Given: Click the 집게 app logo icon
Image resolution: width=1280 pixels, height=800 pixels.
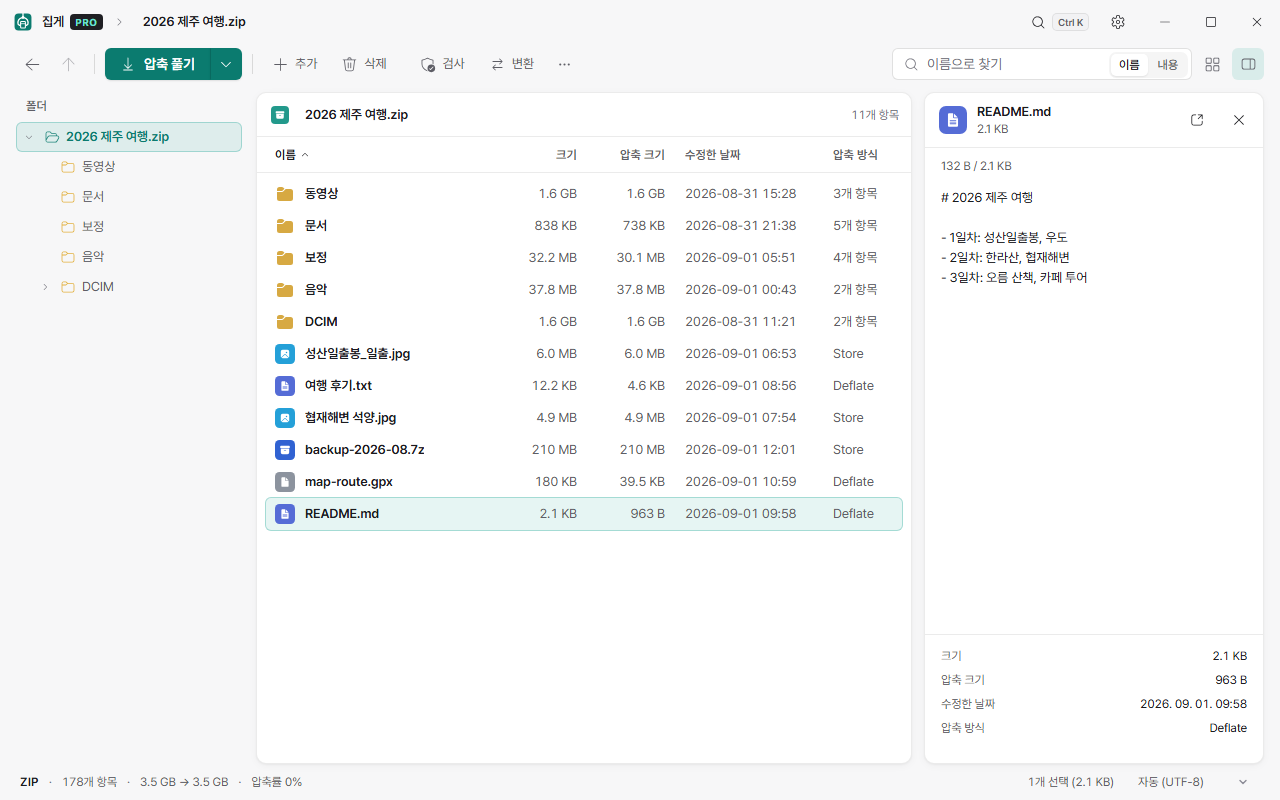Looking at the screenshot, I should click(22, 22).
